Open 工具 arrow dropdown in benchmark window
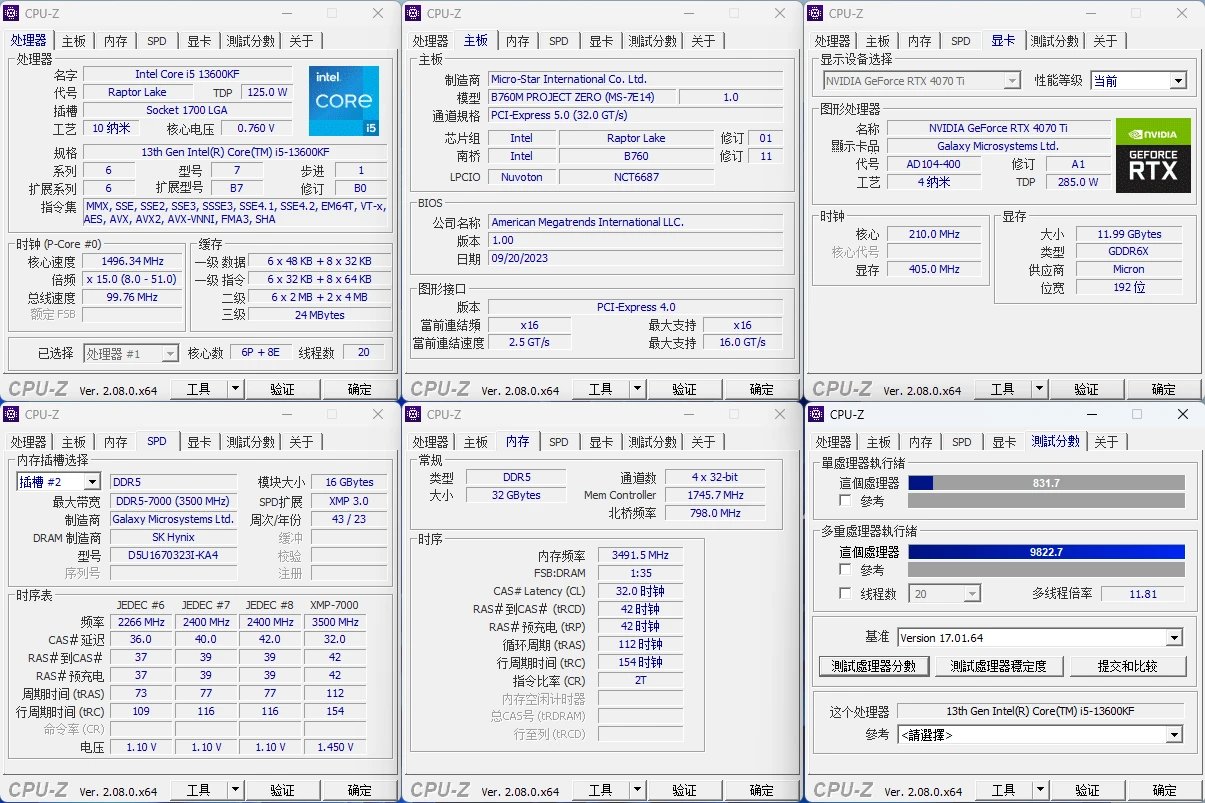 pos(1039,790)
